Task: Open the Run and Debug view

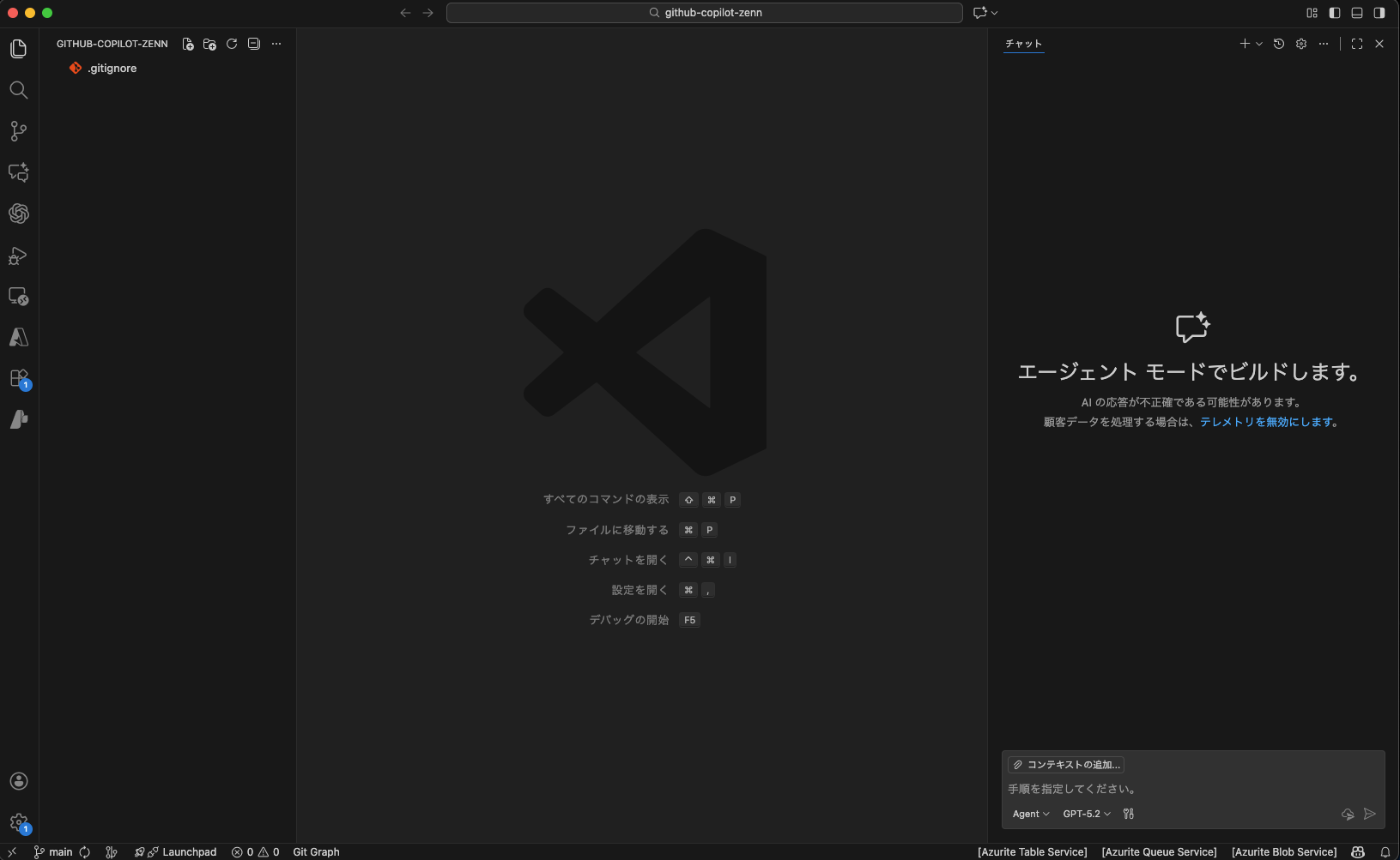Action: [x=18, y=255]
